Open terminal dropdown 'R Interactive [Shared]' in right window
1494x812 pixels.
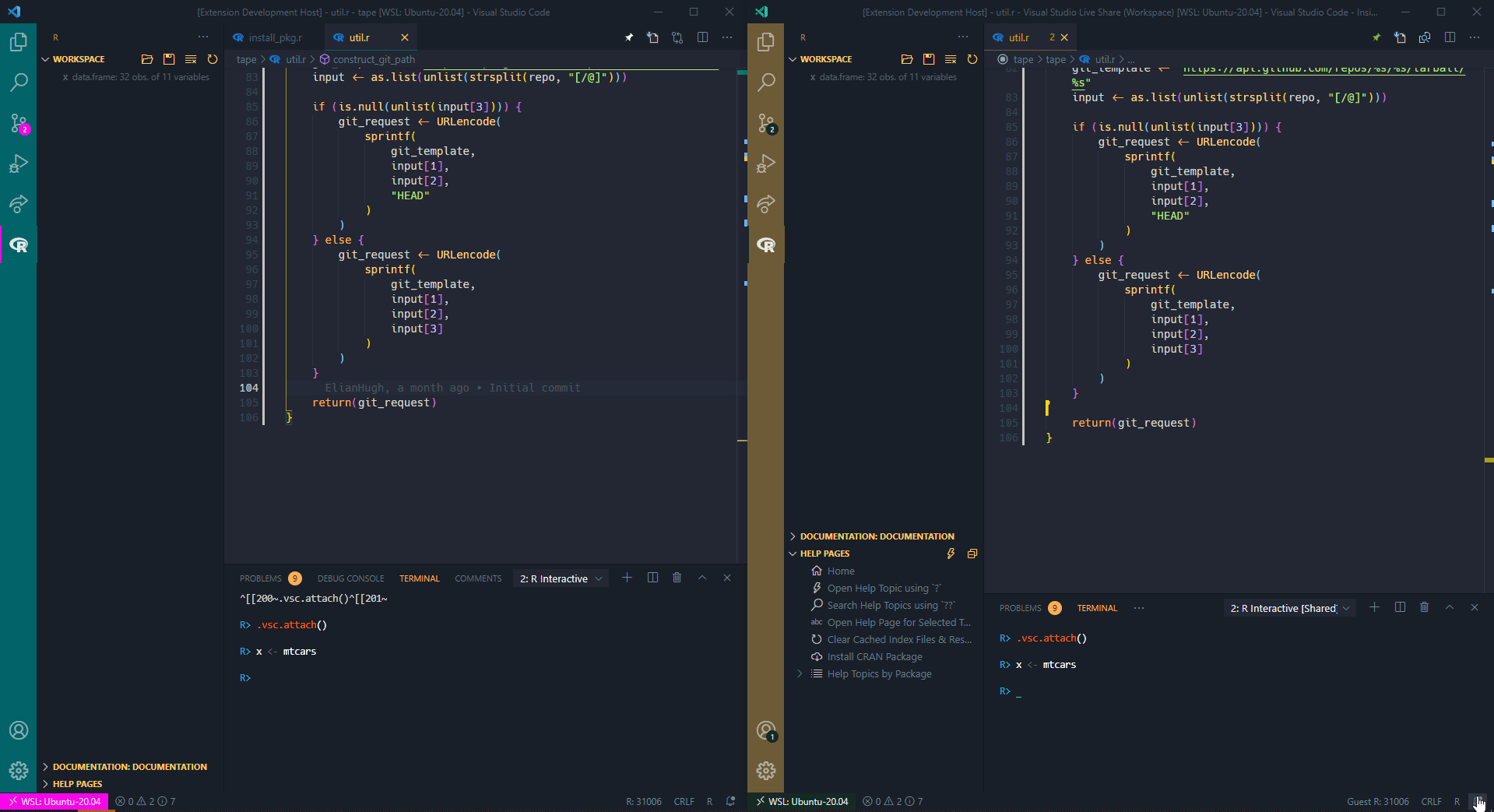[1290, 608]
